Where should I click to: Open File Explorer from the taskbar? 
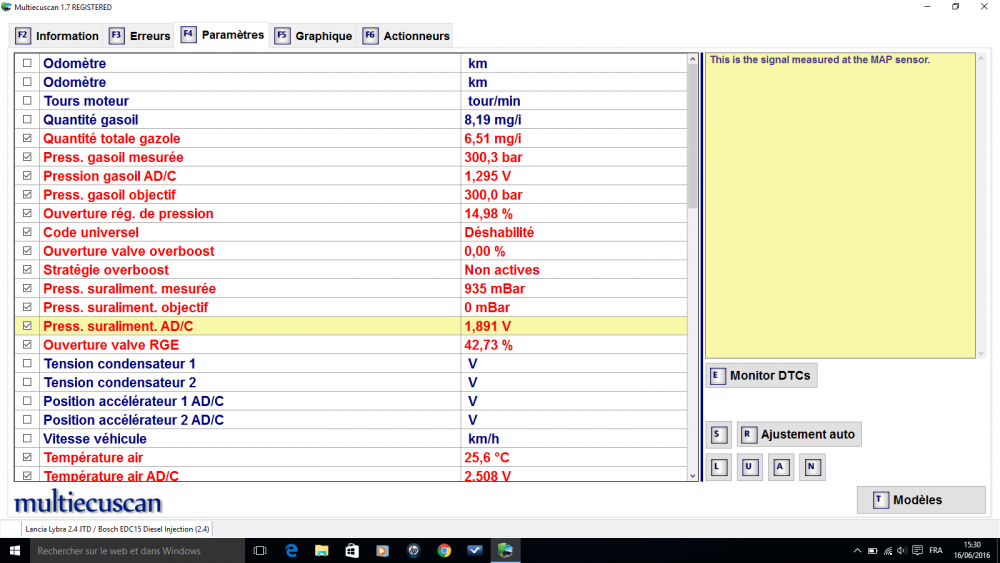point(322,550)
